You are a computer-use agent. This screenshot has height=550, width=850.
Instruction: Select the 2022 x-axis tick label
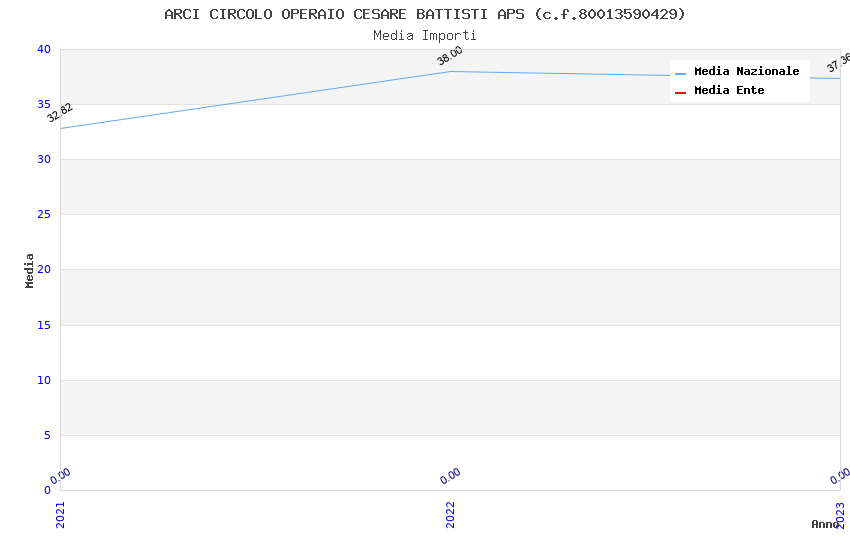tap(450, 514)
